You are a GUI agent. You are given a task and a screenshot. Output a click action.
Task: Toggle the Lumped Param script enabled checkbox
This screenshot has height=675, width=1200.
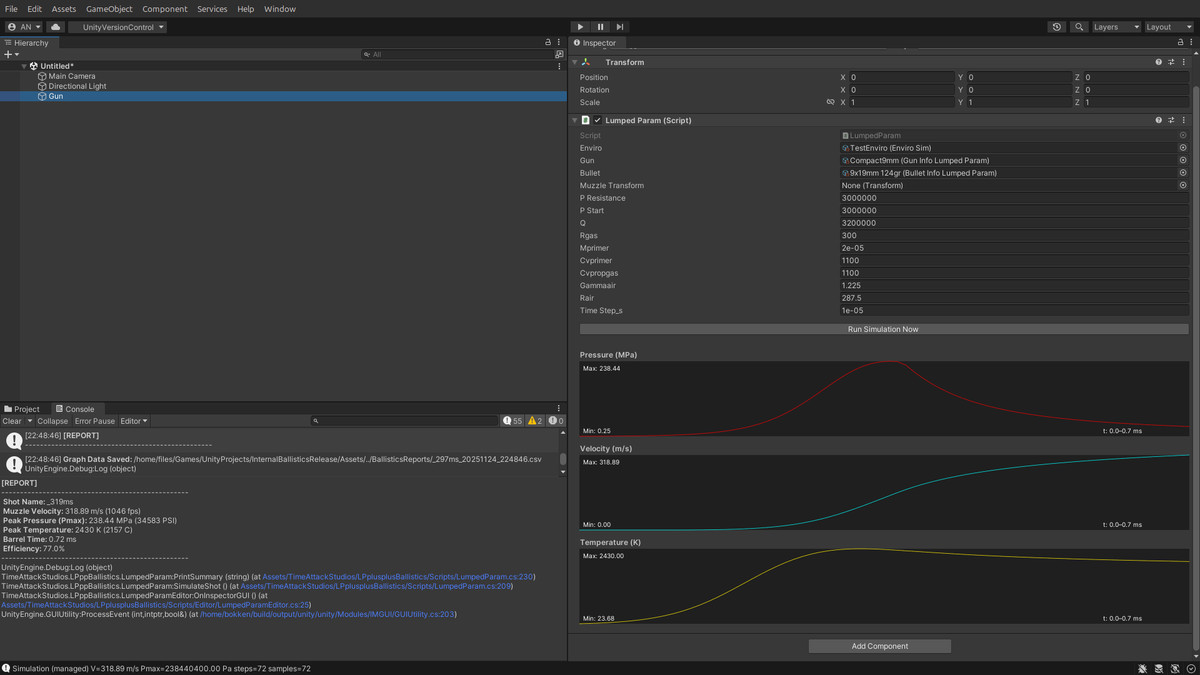click(x=597, y=120)
